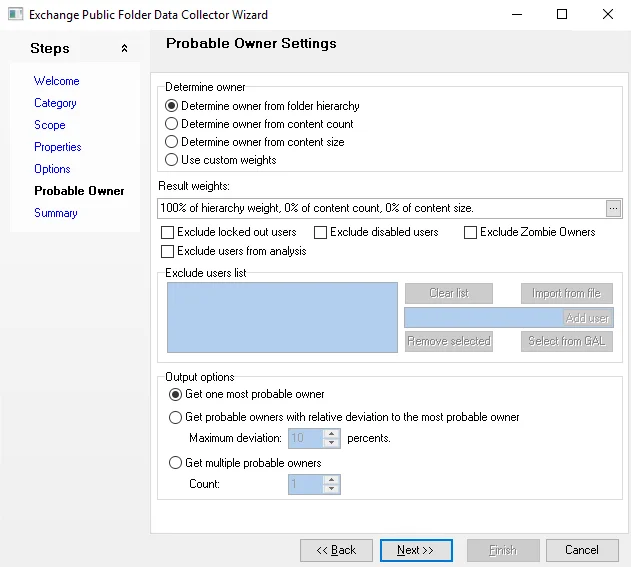Click the Count value field
This screenshot has height=567, width=631.
tap(305, 484)
